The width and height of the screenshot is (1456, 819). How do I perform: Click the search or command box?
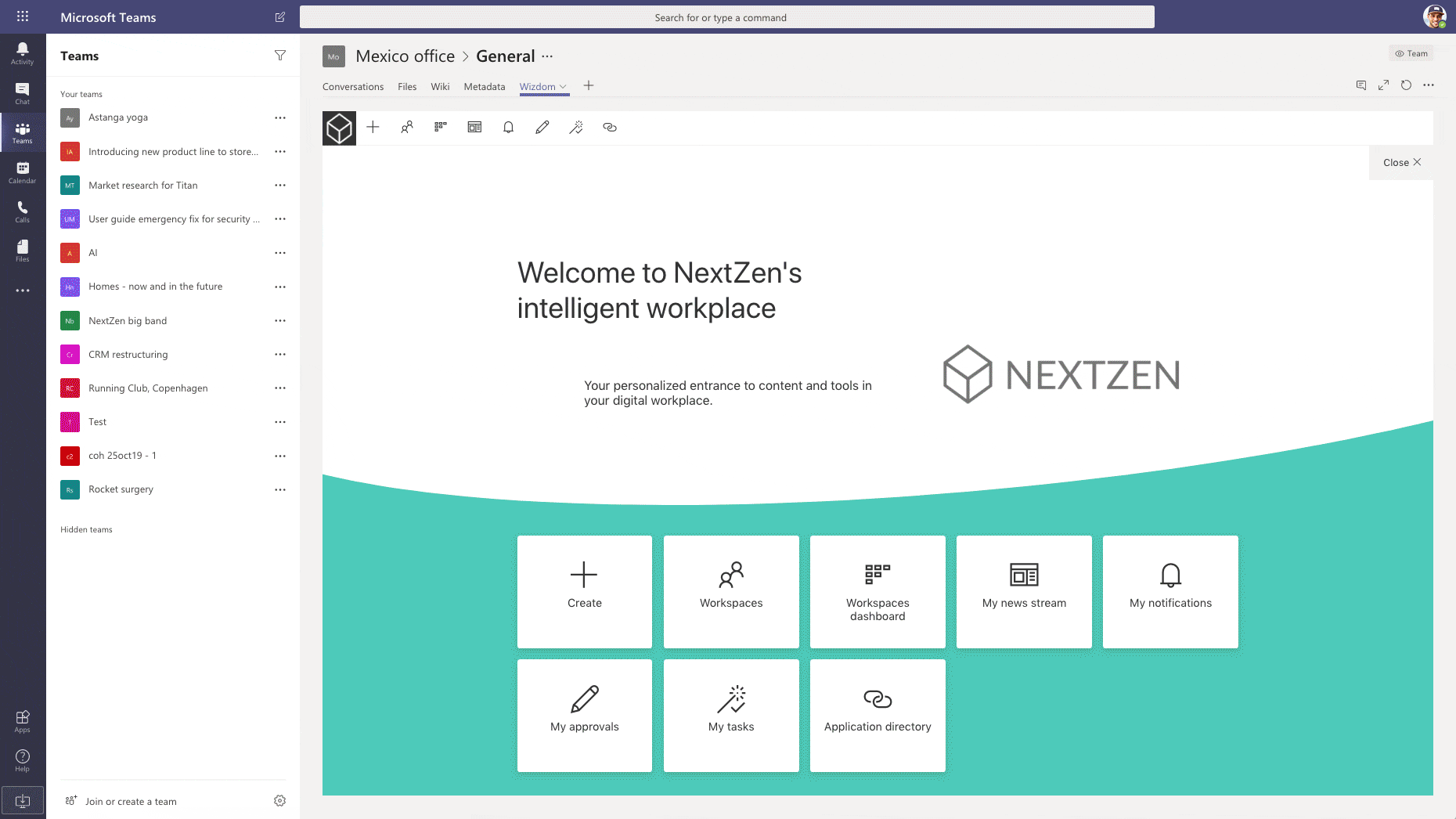726,17
